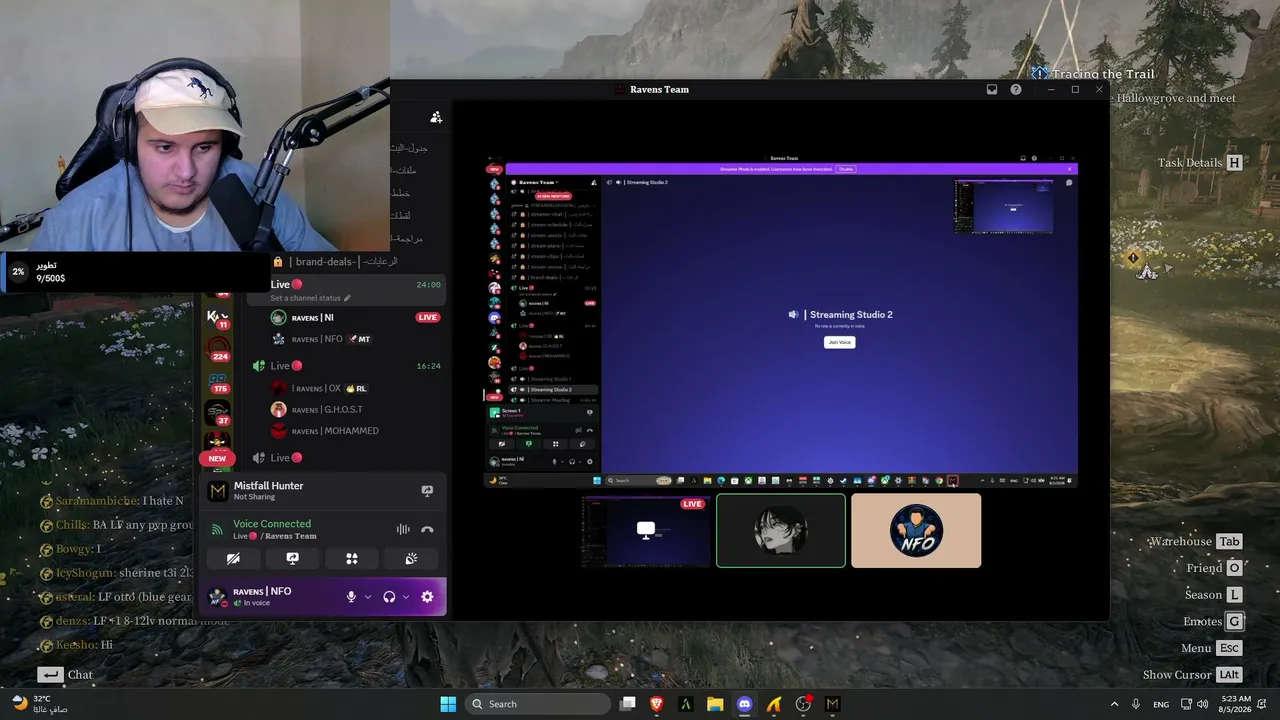Show hidden system tray icons
Screen dimensions: 1280x720
point(1114,704)
